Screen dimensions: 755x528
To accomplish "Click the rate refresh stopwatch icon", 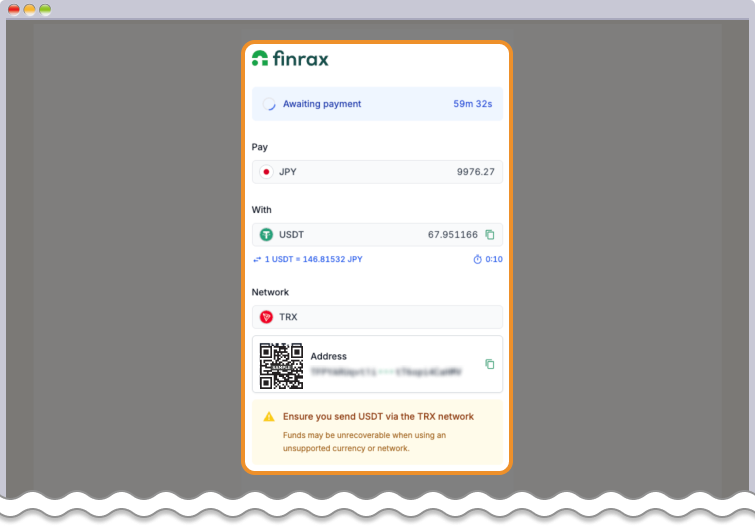I will pos(477,259).
